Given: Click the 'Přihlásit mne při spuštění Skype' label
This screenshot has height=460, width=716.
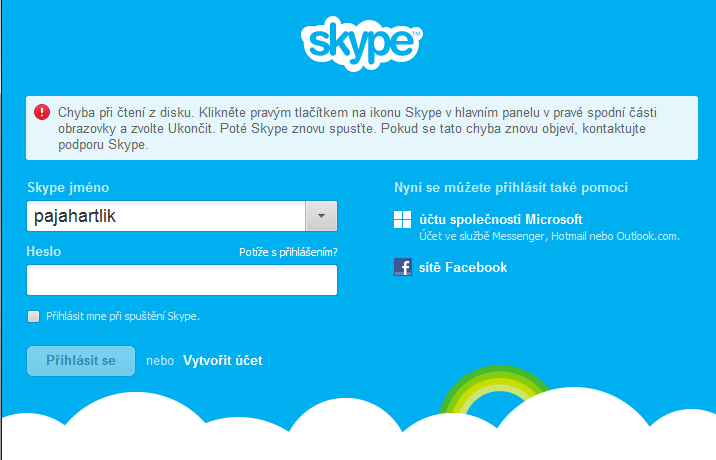Looking at the screenshot, I should [x=122, y=316].
